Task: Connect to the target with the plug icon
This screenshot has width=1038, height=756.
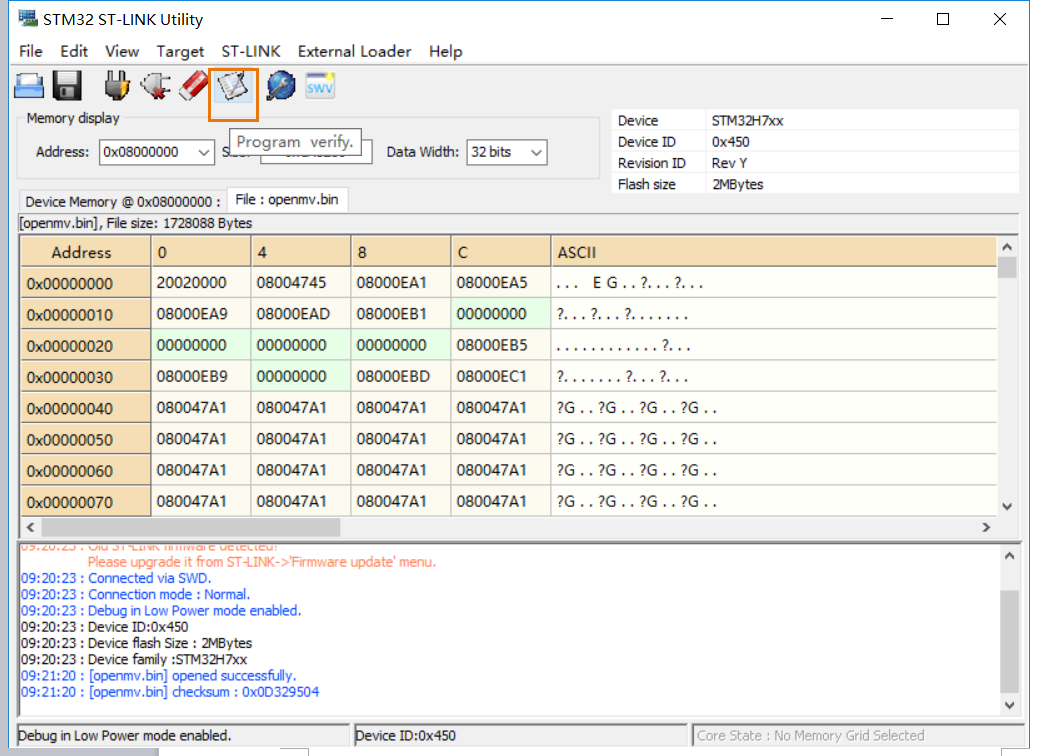Action: coord(117,86)
